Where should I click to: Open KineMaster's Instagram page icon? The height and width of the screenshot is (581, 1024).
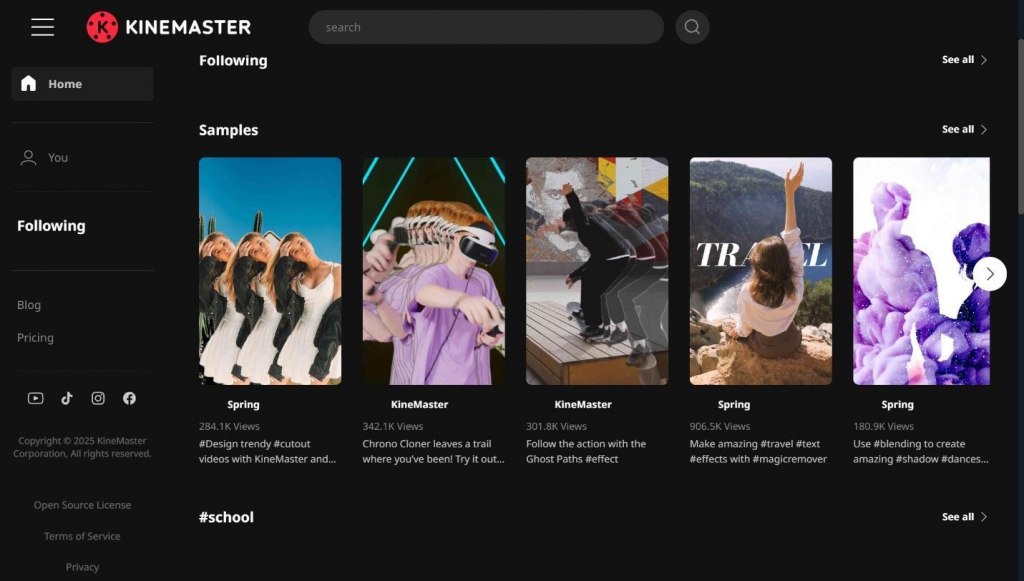(98, 398)
